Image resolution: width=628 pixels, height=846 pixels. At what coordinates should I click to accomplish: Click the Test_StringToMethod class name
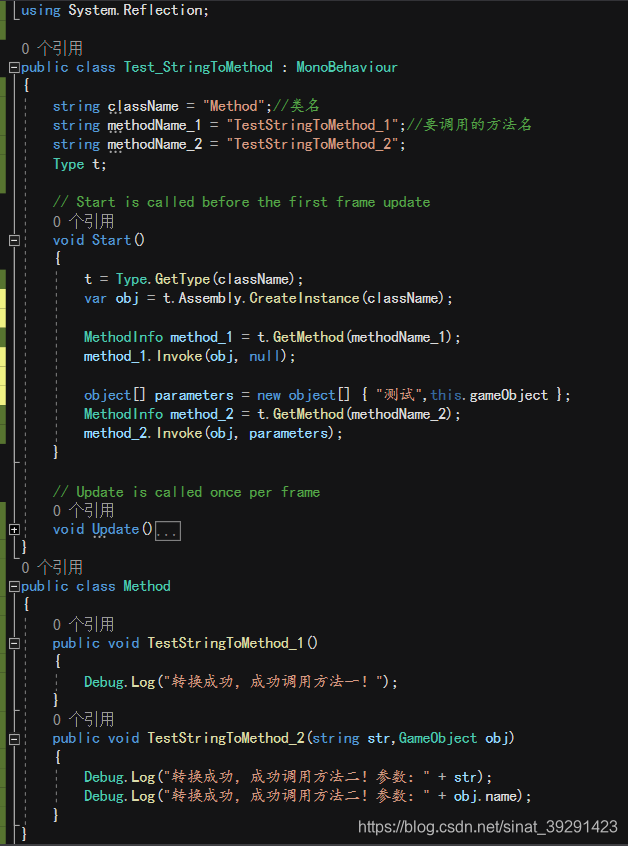pos(198,67)
